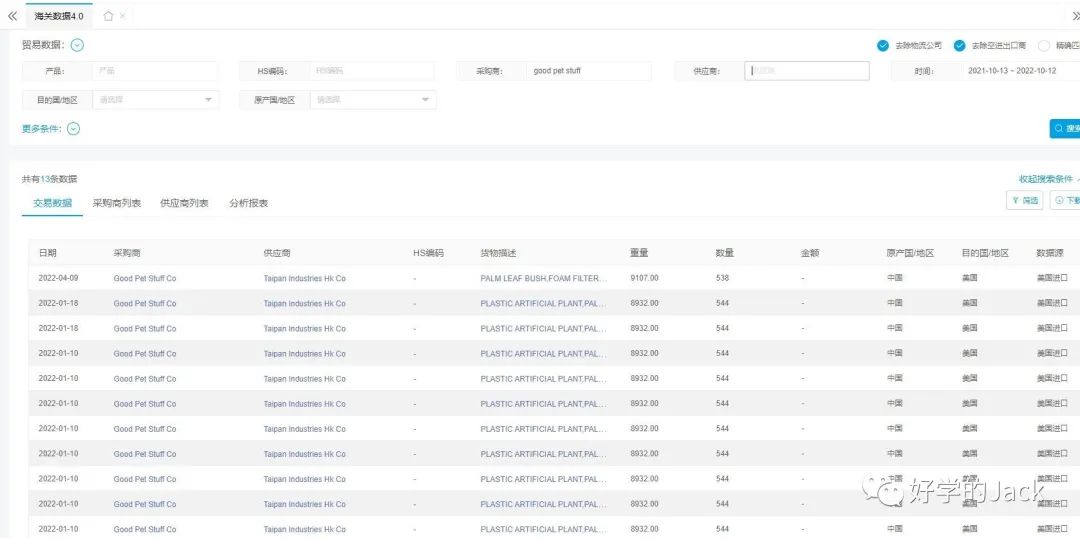The width and height of the screenshot is (1080, 538).
Task: Open the 筛选 filter button
Action: [1024, 200]
